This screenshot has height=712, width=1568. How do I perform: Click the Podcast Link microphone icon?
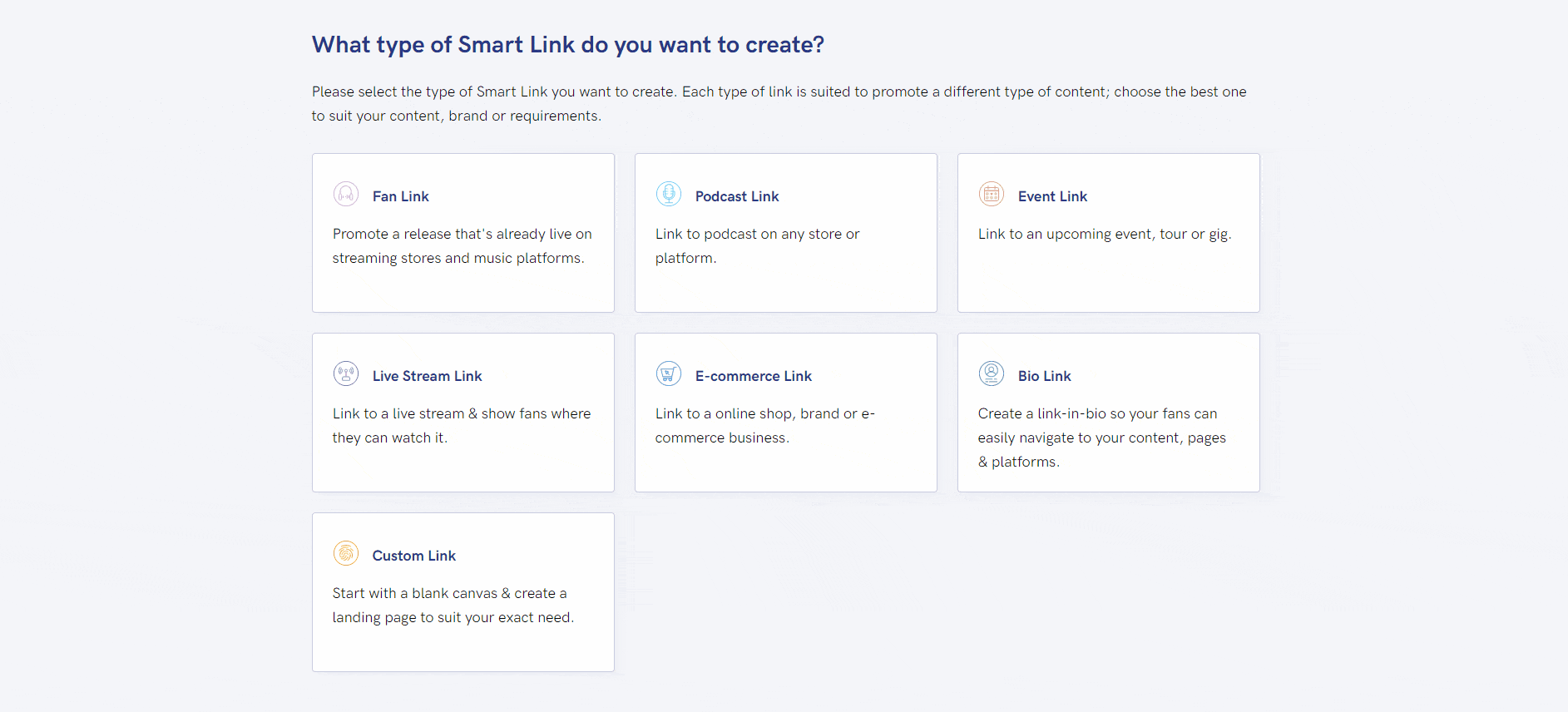pos(669,194)
